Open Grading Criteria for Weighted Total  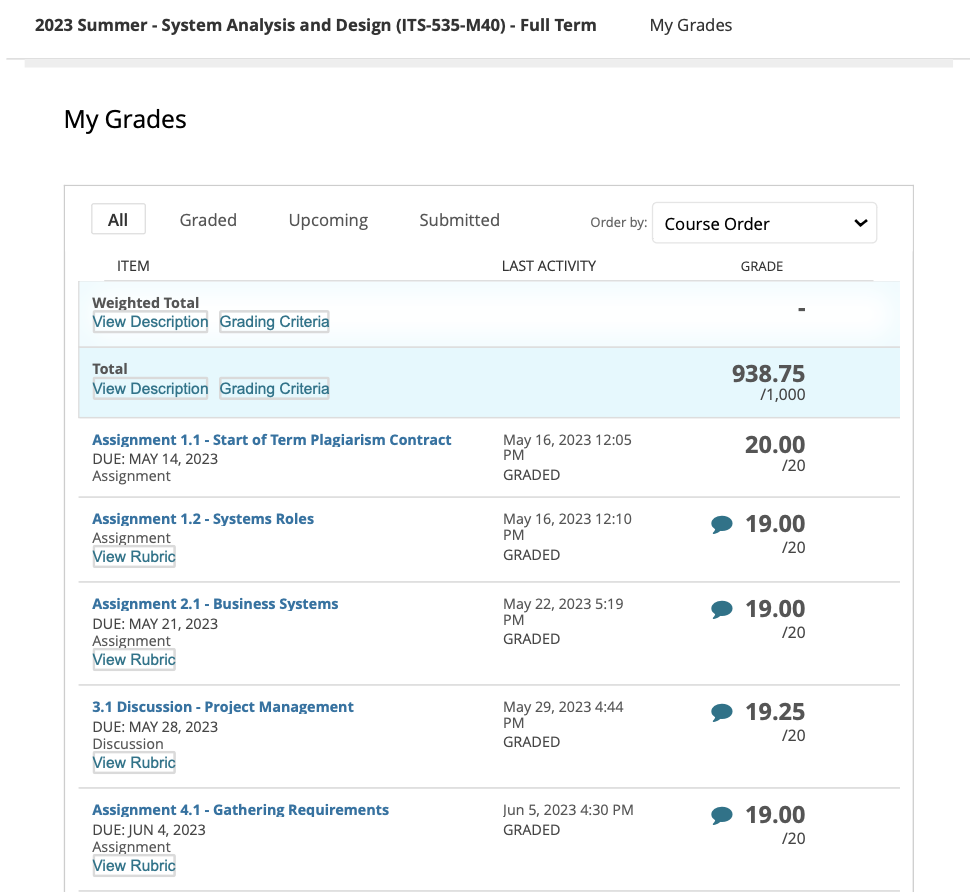tap(274, 322)
